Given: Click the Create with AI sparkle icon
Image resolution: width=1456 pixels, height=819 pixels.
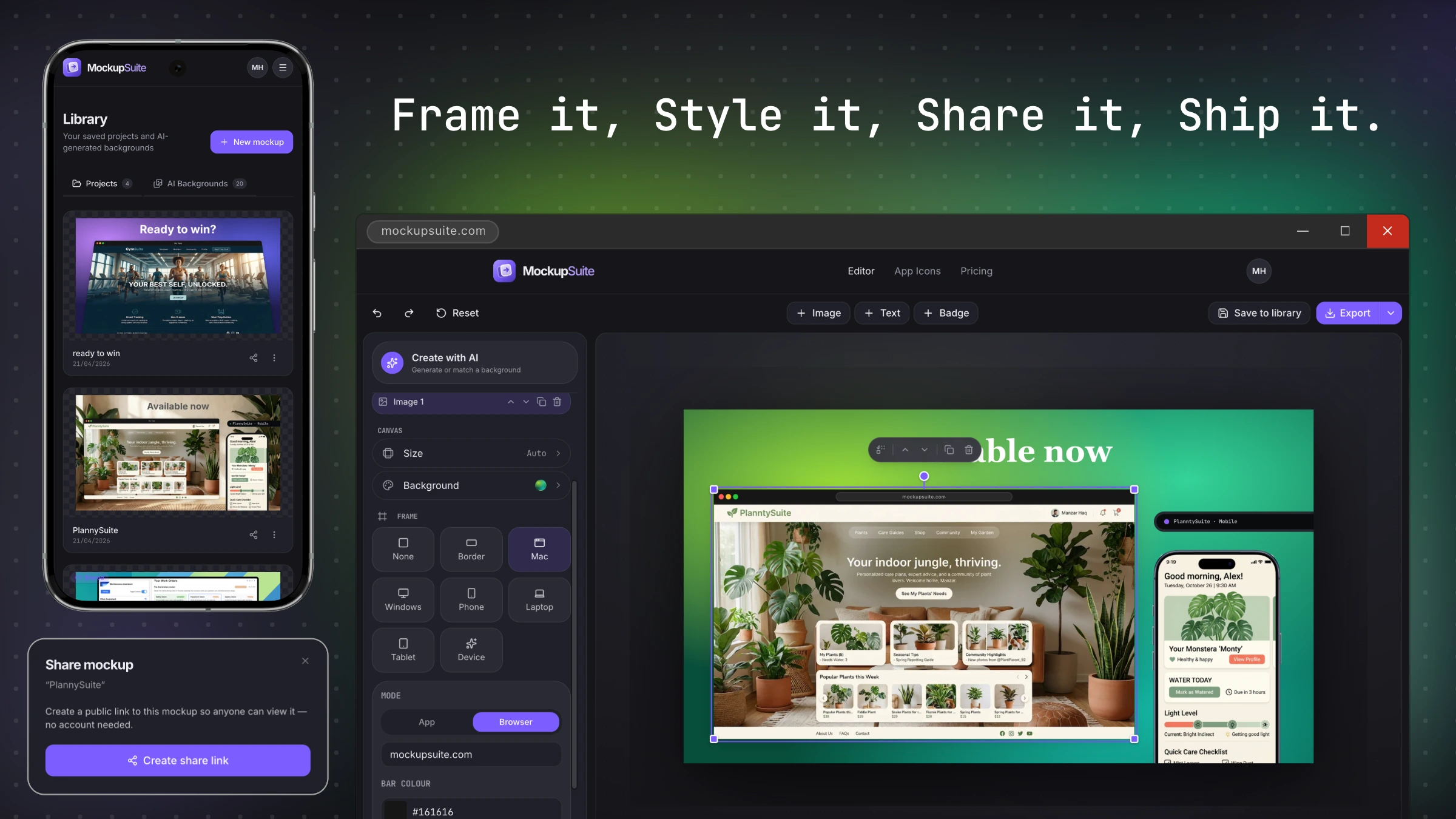Looking at the screenshot, I should pos(392,363).
